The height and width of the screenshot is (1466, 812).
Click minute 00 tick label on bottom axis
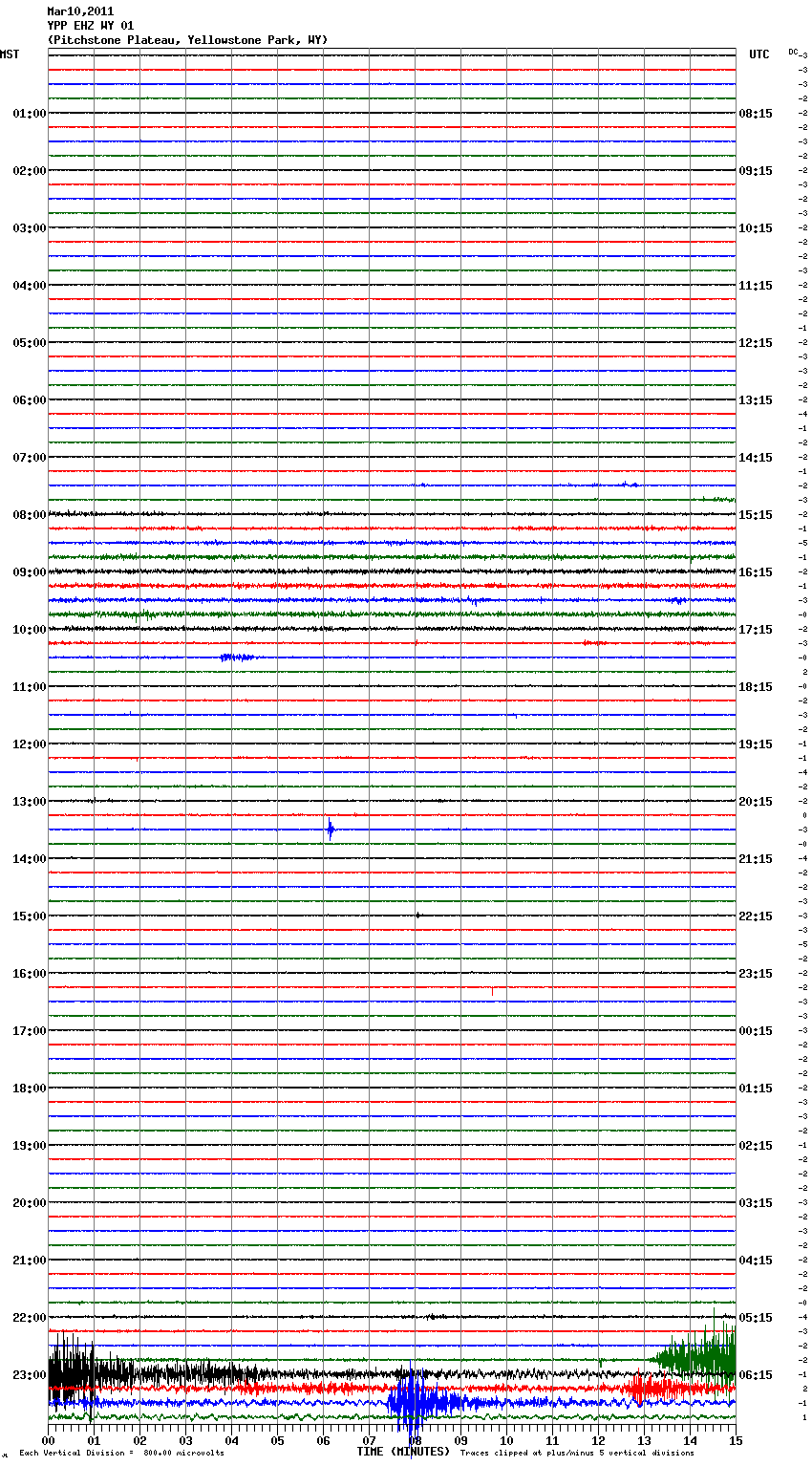pyautogui.click(x=49, y=1440)
